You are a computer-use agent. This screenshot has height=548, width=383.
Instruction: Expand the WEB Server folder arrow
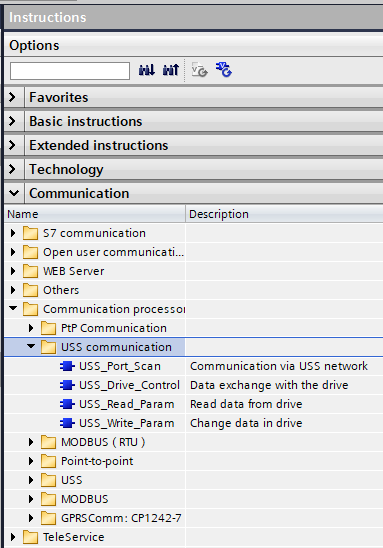click(x=13, y=271)
